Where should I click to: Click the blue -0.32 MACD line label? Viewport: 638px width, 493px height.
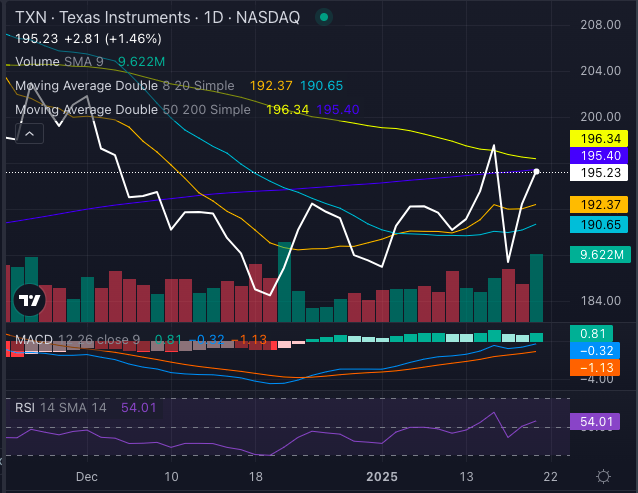[595, 351]
